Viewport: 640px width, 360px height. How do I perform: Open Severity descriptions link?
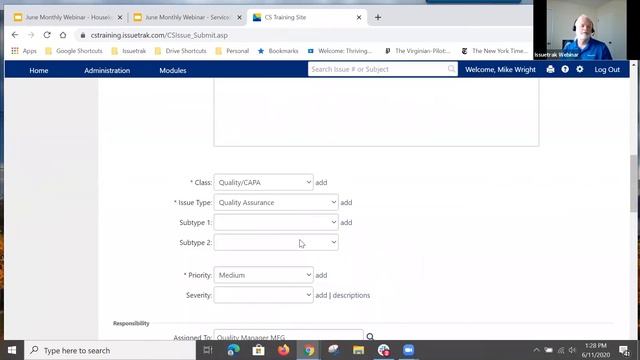point(351,295)
